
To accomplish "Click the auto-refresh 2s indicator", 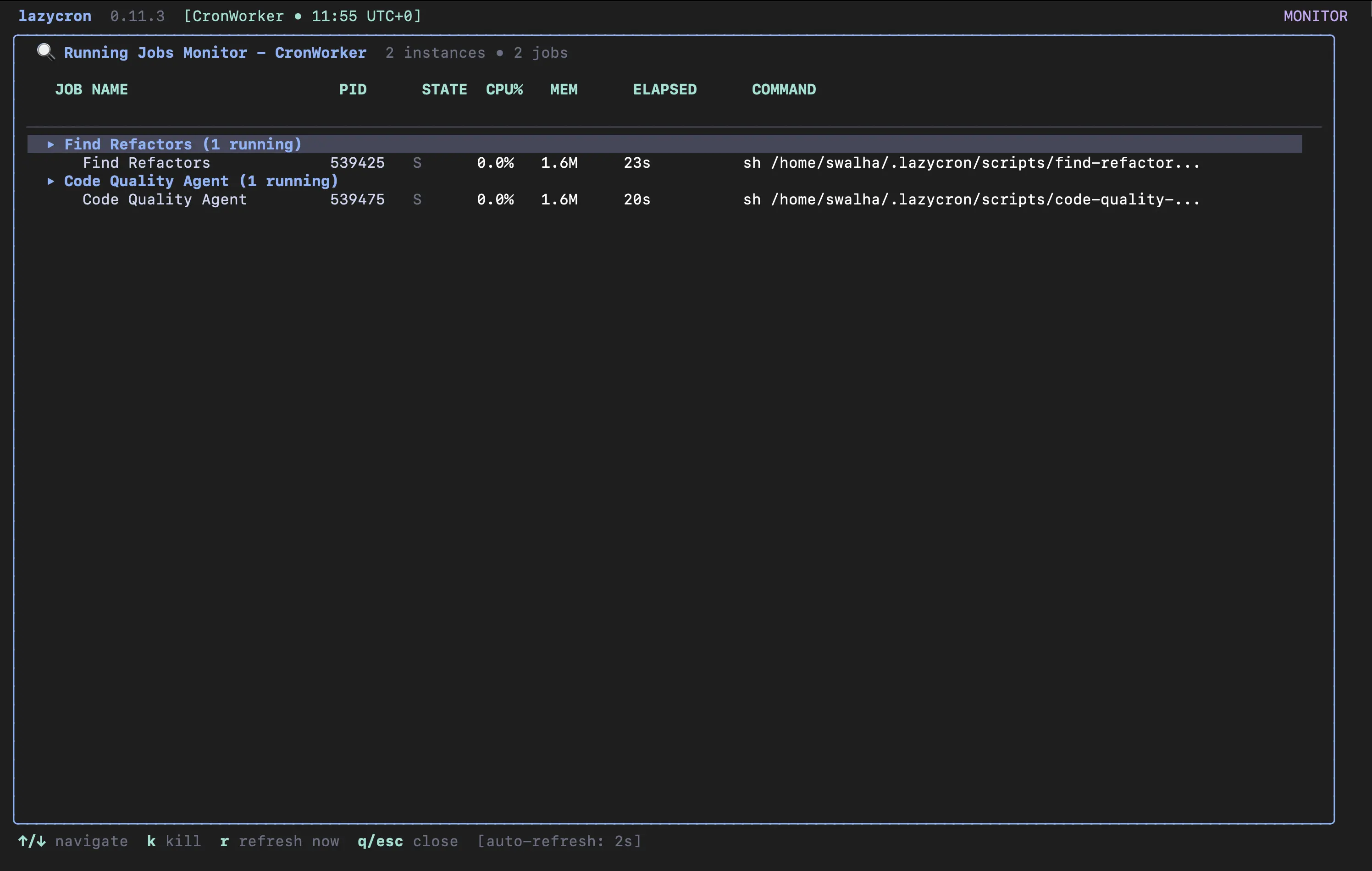I will 559,841.
